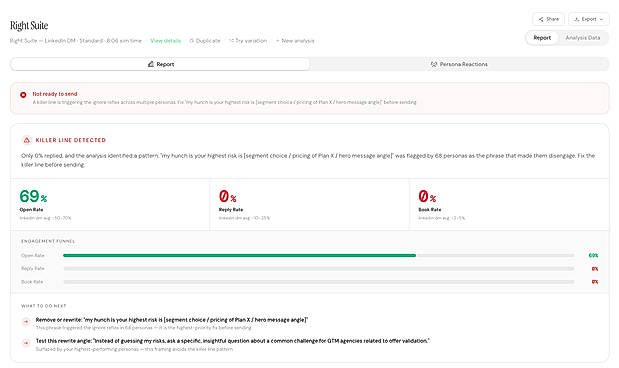Screen dimensions: 619x368
Task: Click the Test this rewrite angle recommendation
Action: [233, 341]
